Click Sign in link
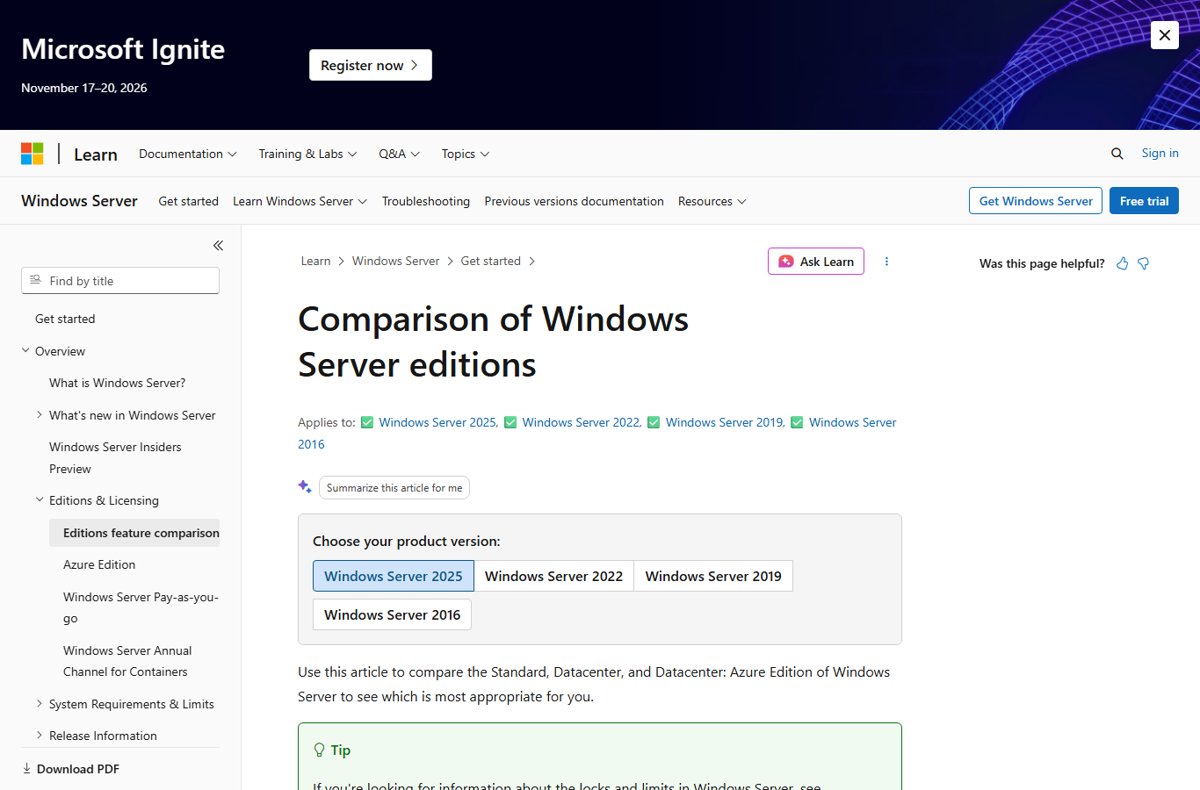This screenshot has height=790, width=1200. 1160,153
